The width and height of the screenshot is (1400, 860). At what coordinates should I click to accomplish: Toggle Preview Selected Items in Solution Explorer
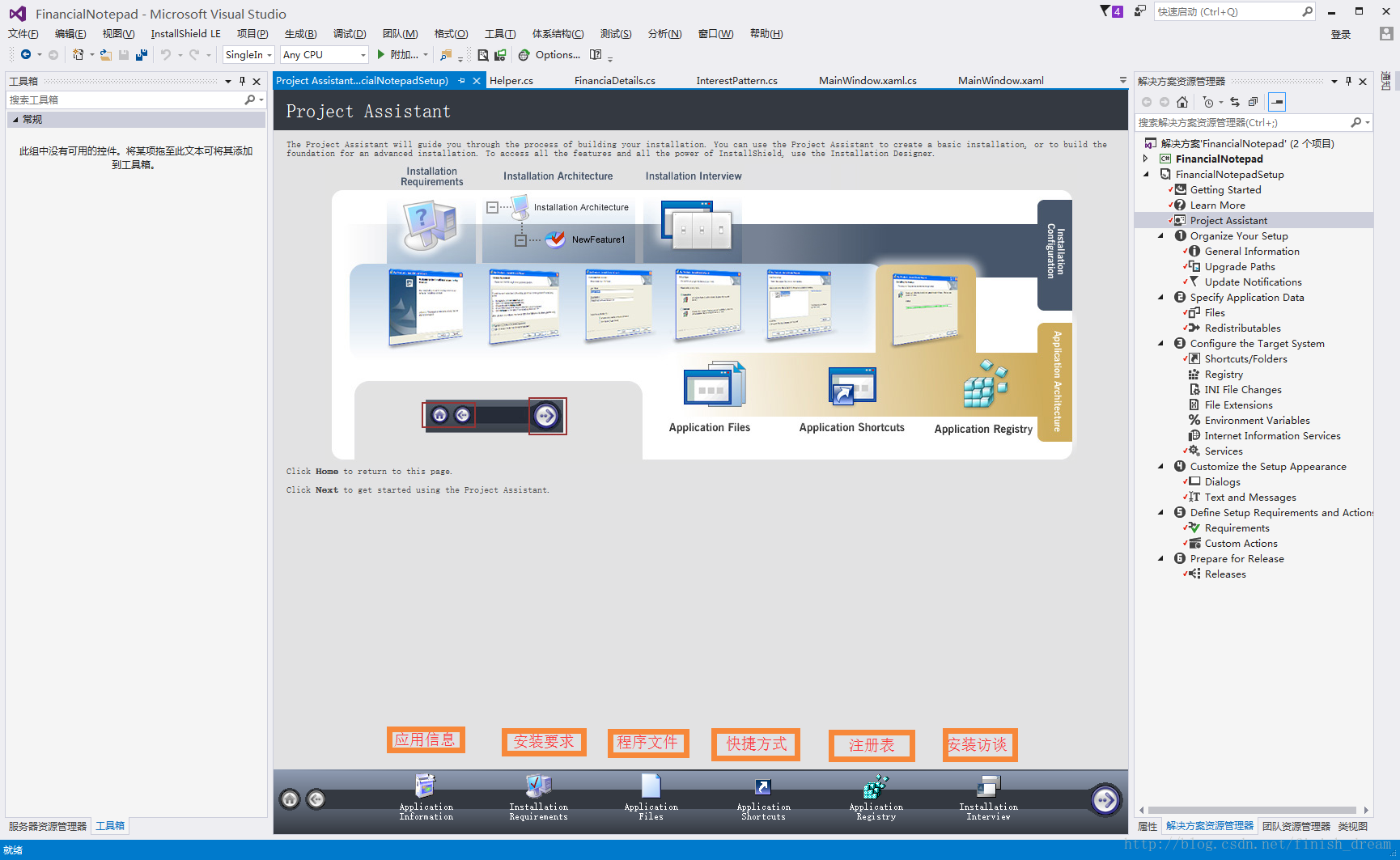click(x=1277, y=102)
